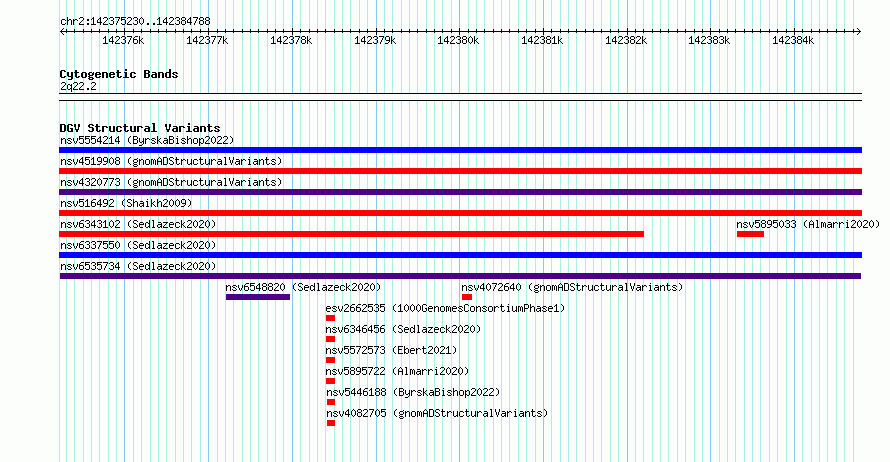Screen dimensions: 890x462
Task: Click the 142383k ruler label
Action: (x=709, y=40)
